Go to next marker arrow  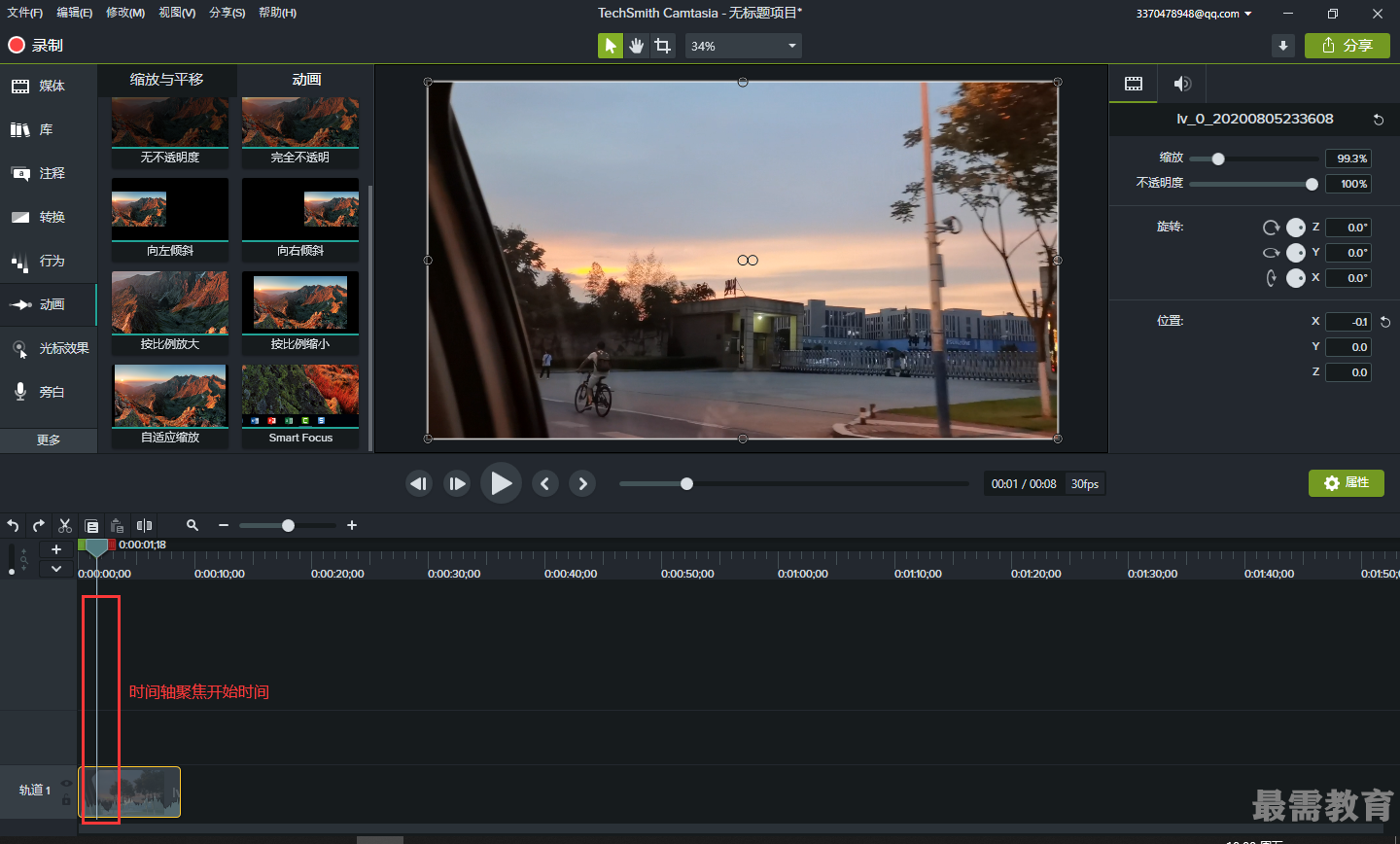point(582,483)
